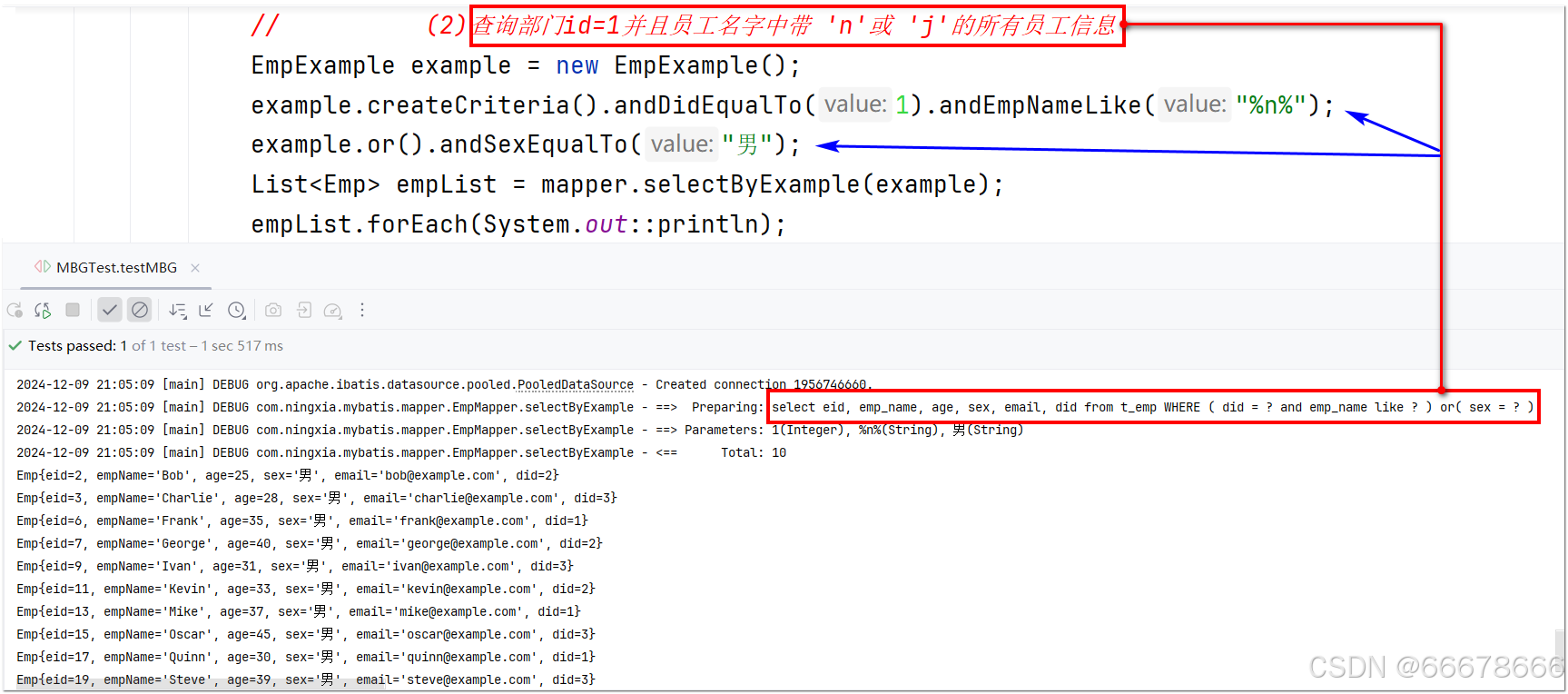1568x694 pixels.
Task: Click the andEmpNameLike method name
Action: coord(1040,105)
